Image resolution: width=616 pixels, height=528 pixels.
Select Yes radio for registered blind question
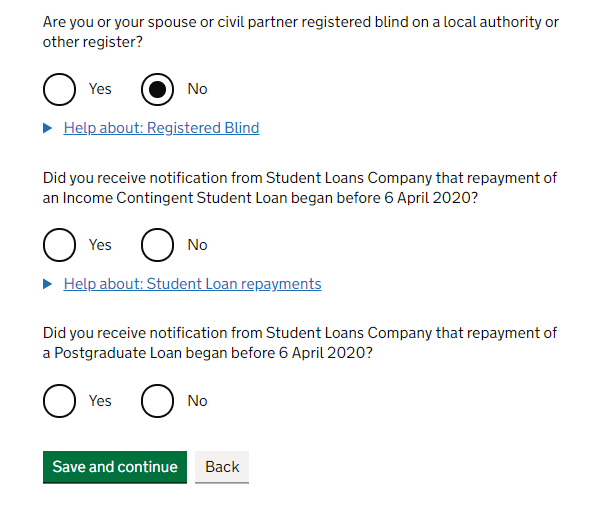click(x=59, y=89)
